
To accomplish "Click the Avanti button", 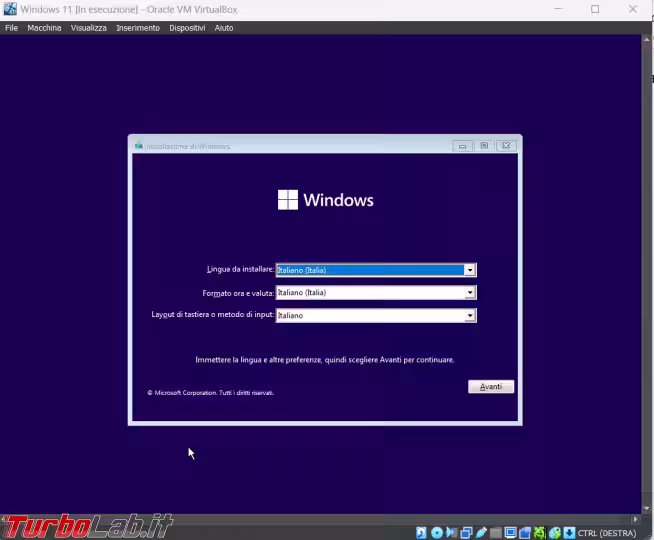I will pos(491,387).
